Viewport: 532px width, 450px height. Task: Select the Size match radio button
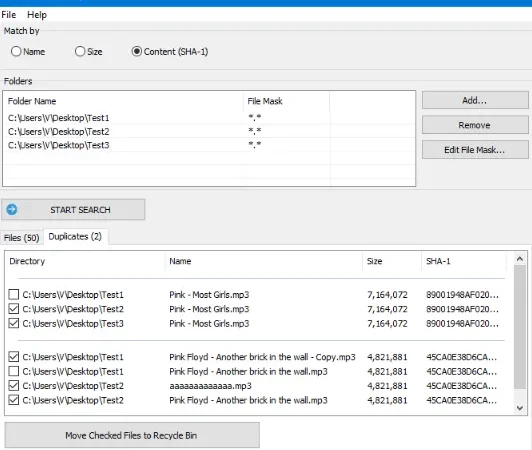pyautogui.click(x=80, y=52)
